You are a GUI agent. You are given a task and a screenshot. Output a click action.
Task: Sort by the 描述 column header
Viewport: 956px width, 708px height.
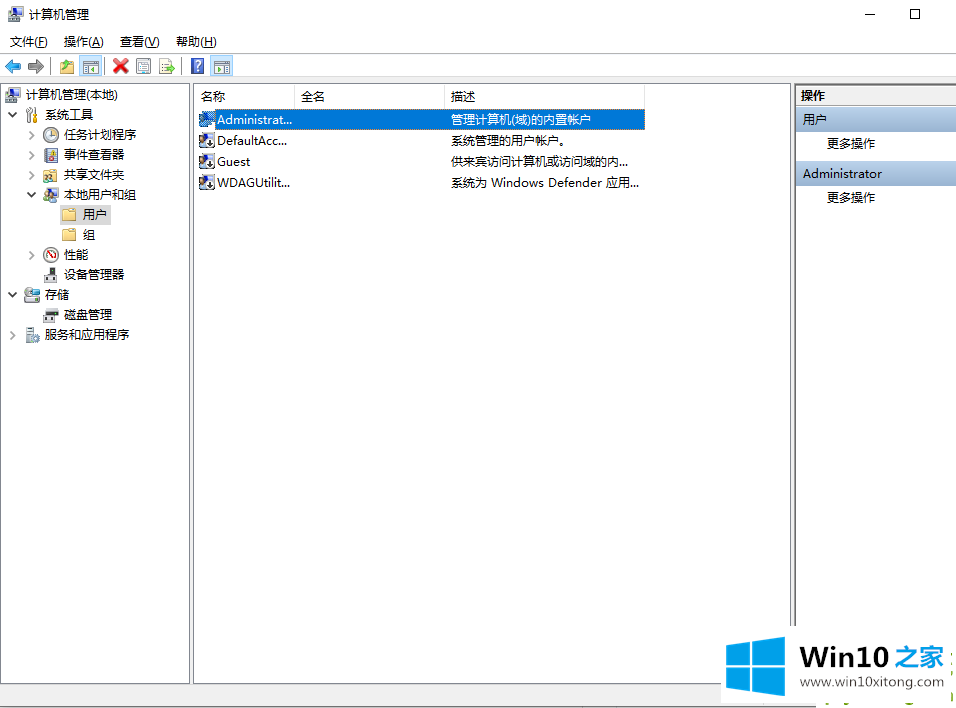(x=544, y=96)
